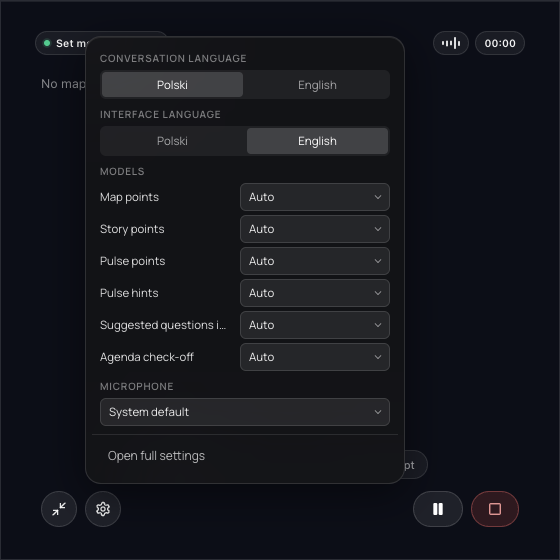Set conversation language to English
The image size is (560, 560).
click(317, 85)
